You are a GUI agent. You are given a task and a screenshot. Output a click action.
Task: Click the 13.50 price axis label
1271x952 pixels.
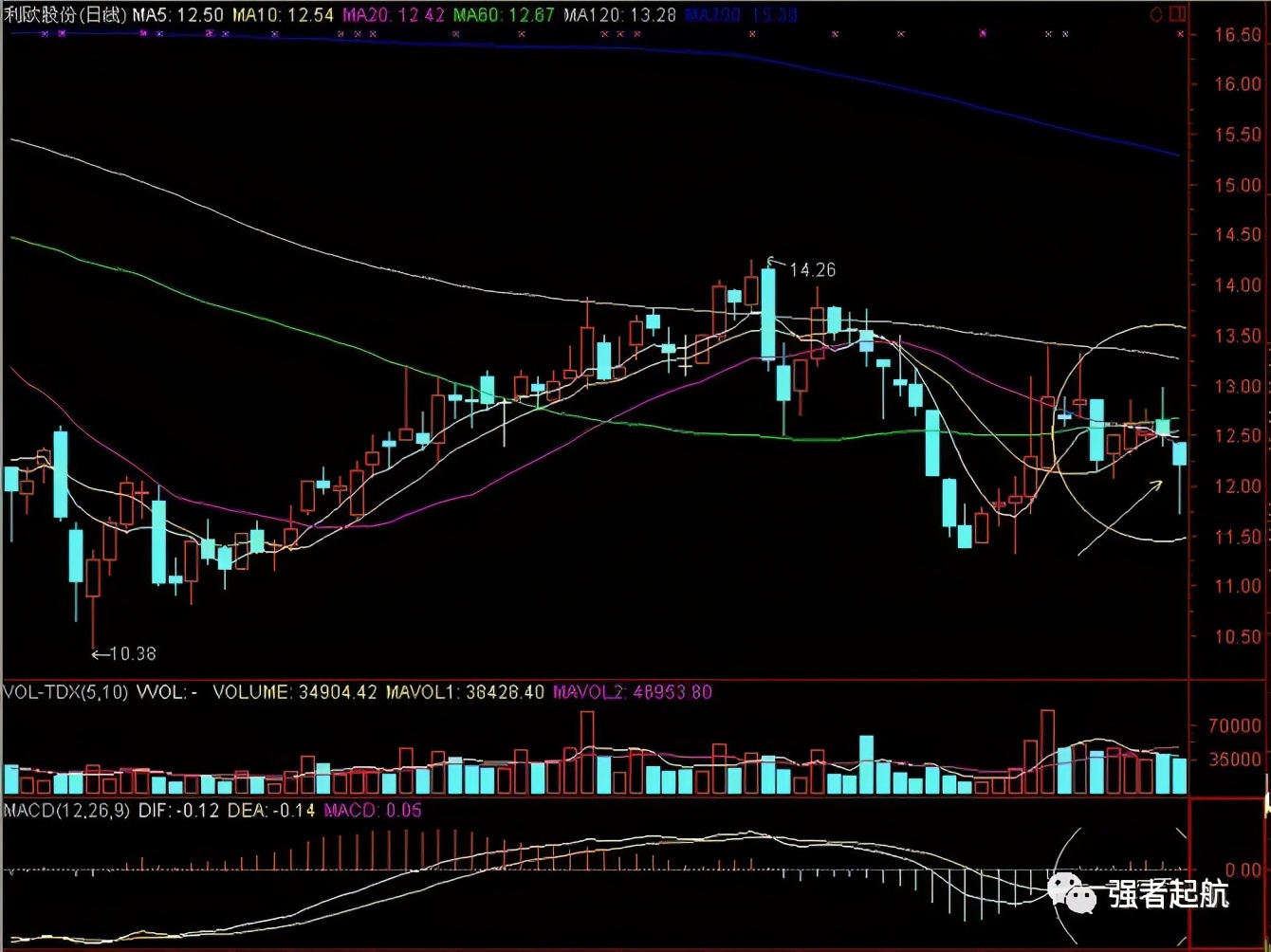1237,336
